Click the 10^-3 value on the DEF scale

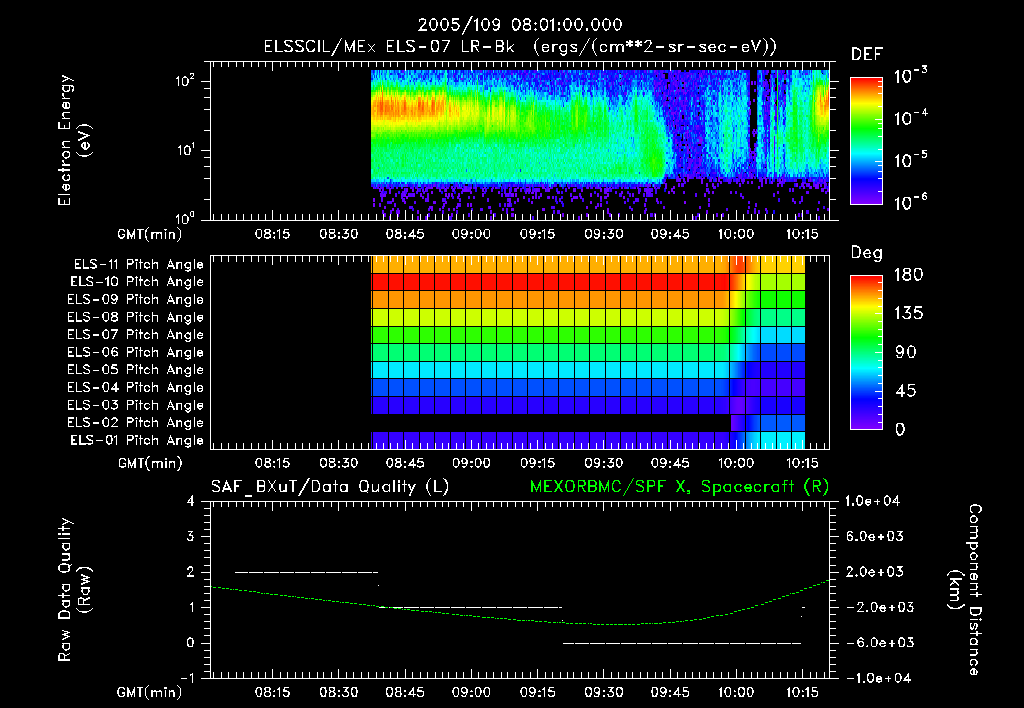coord(910,76)
